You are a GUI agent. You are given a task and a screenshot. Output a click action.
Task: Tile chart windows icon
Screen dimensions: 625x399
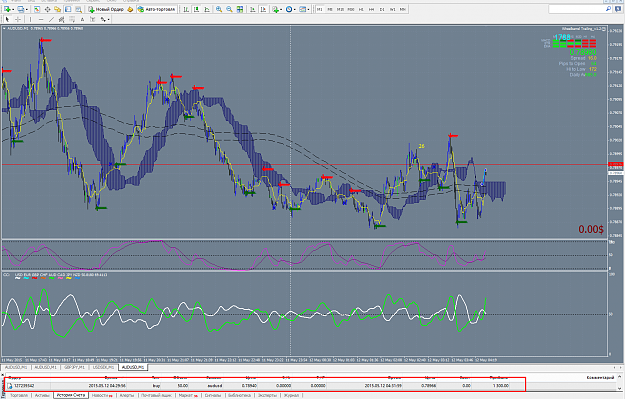pos(240,9)
